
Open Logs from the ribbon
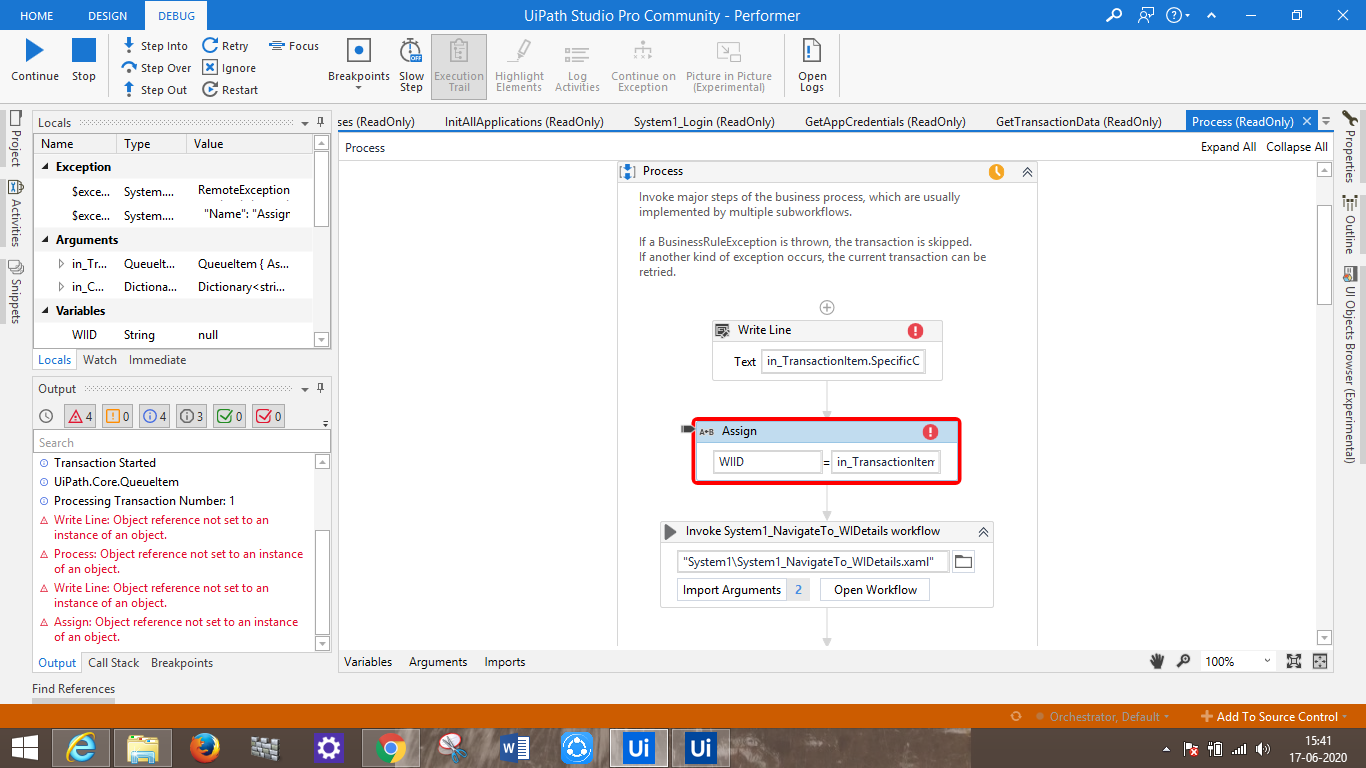coord(812,65)
